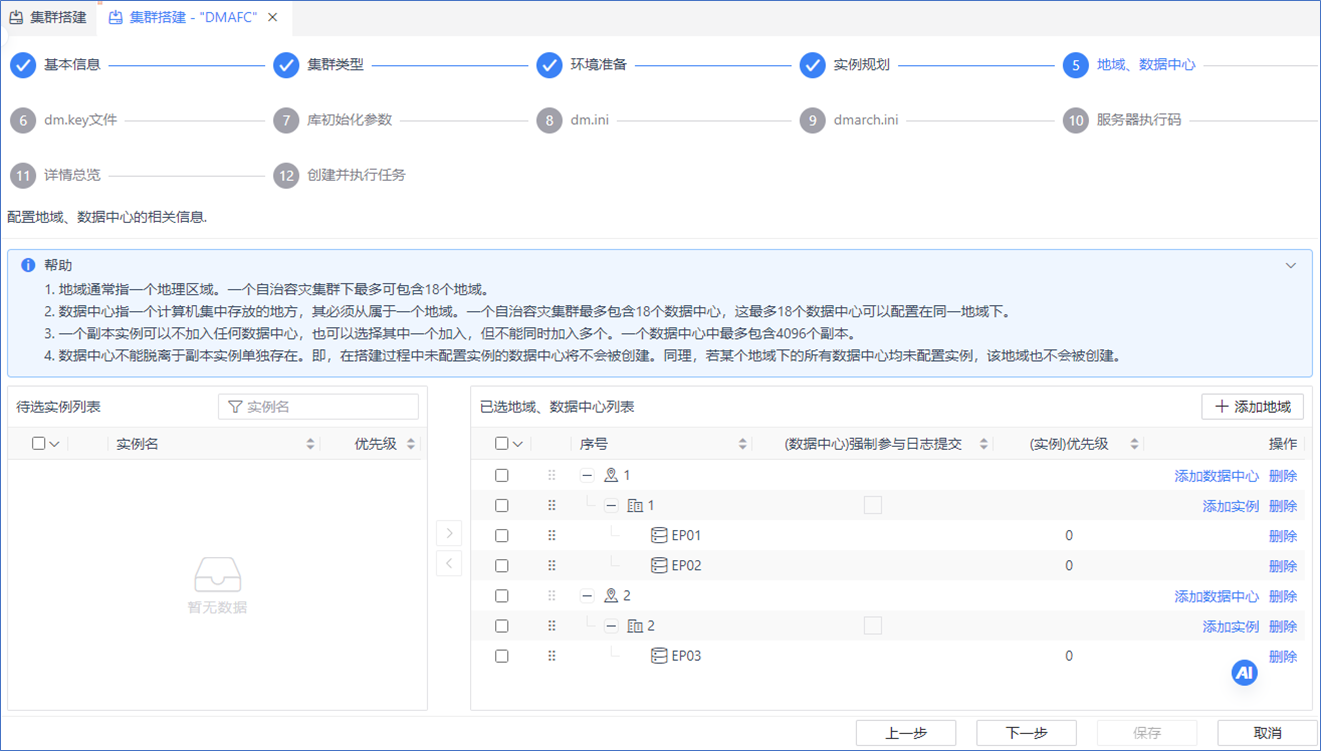The image size is (1321, 751).
Task: Click the 实例名 filter input field
Action: tap(318, 407)
